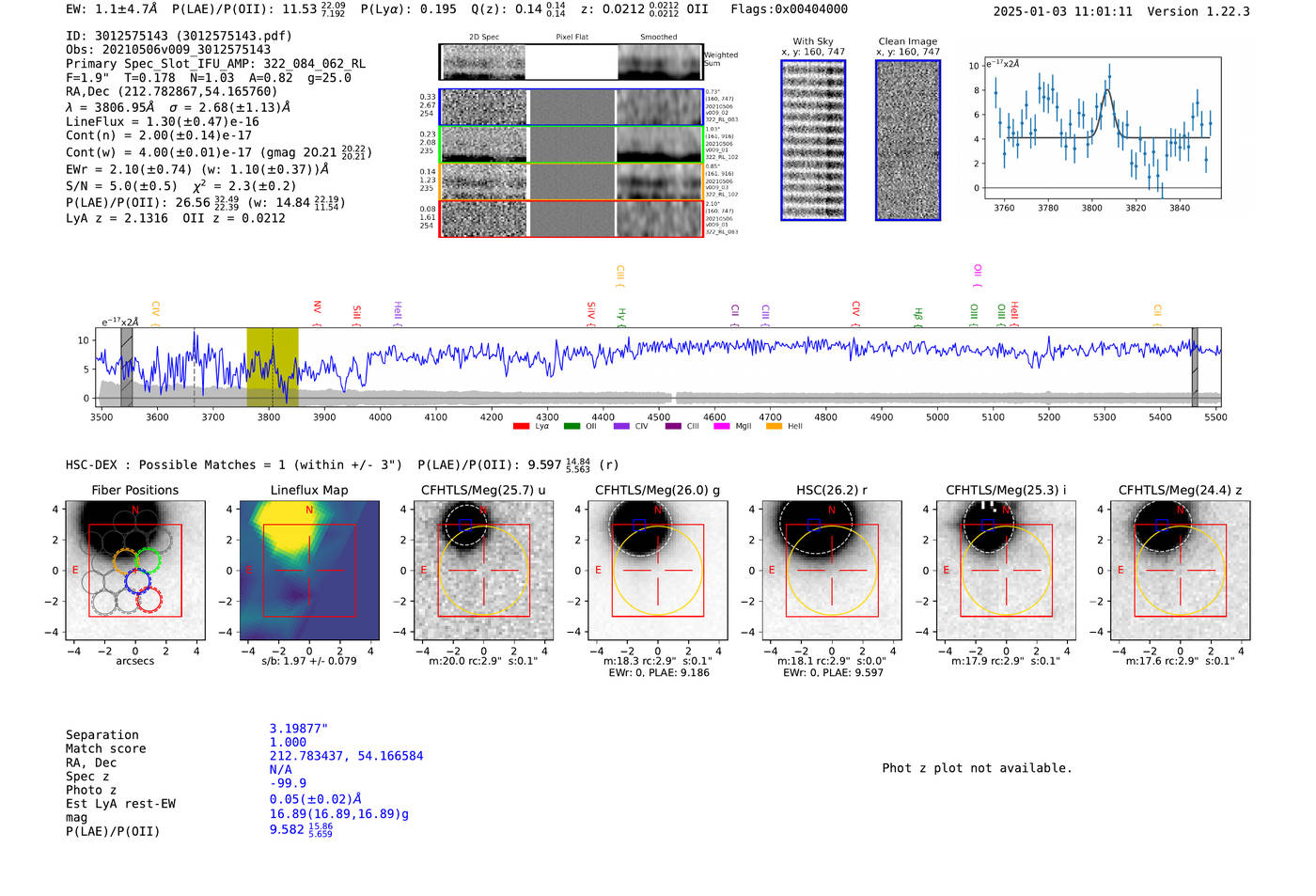This screenshot has width=1316, height=896.
Task: Click the Pixel Flat column heading
Action: (x=572, y=37)
